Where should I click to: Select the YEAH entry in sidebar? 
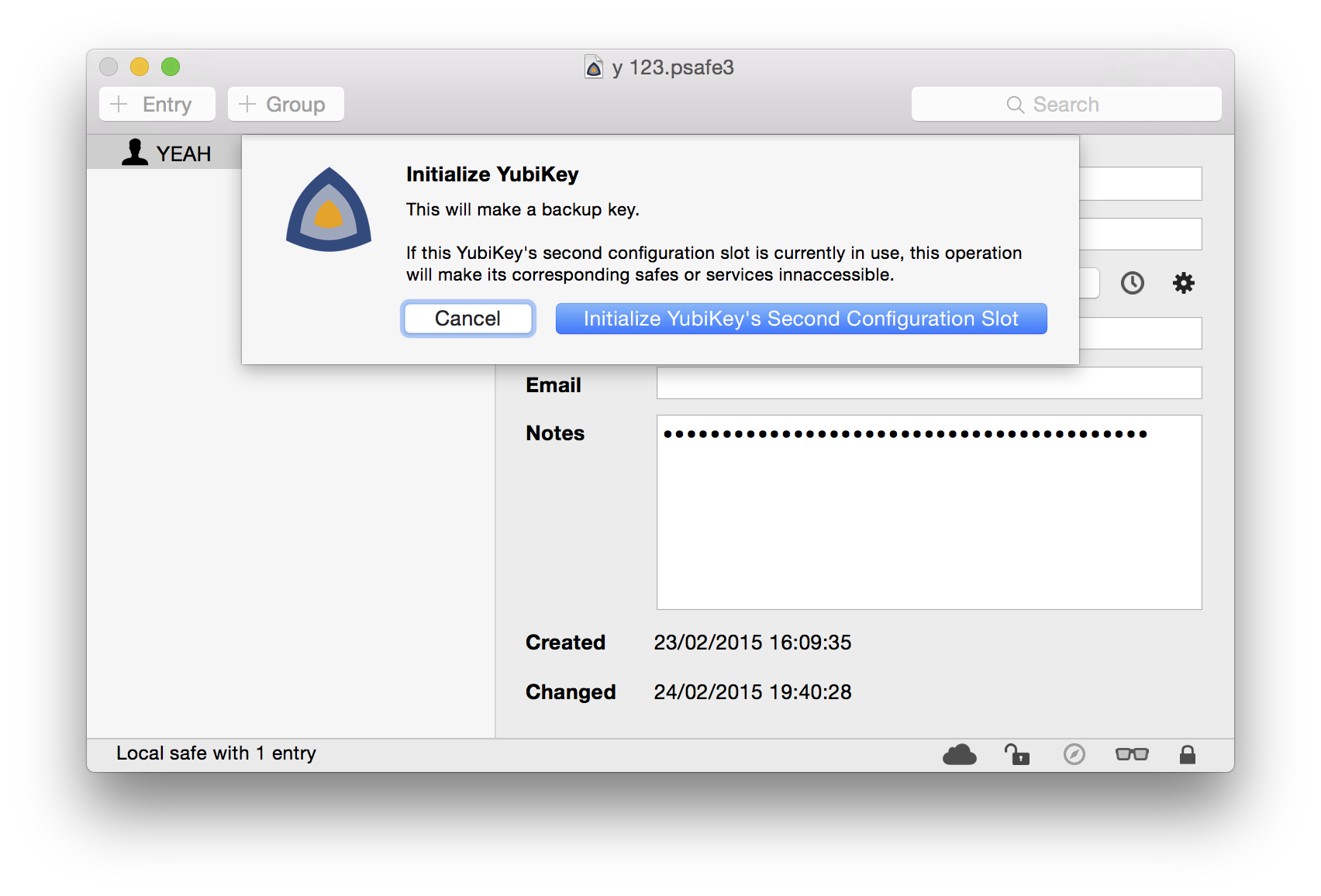[x=164, y=153]
